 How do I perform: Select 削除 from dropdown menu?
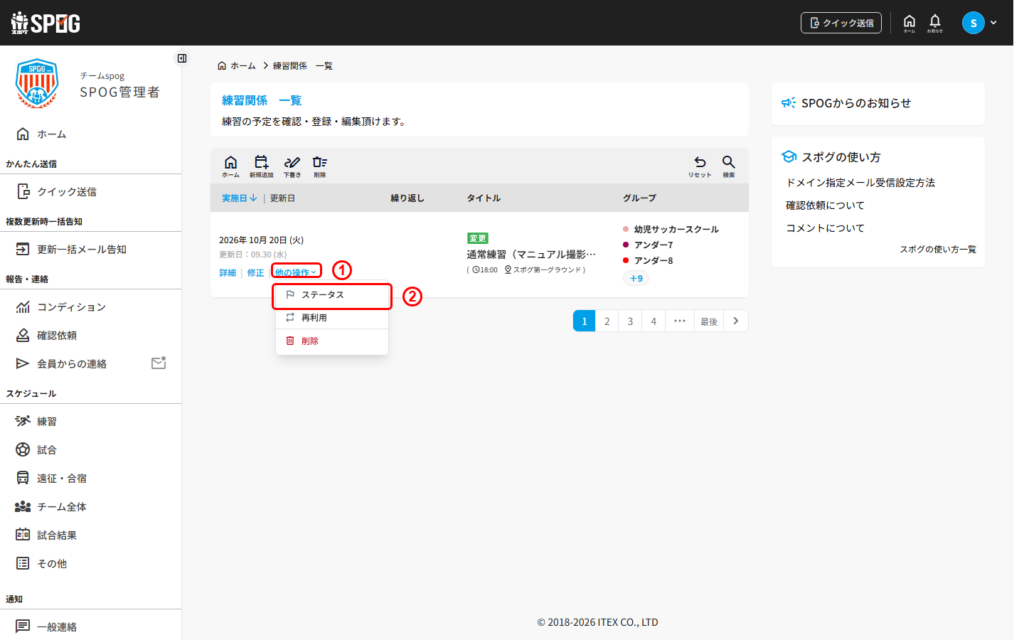click(x=332, y=341)
